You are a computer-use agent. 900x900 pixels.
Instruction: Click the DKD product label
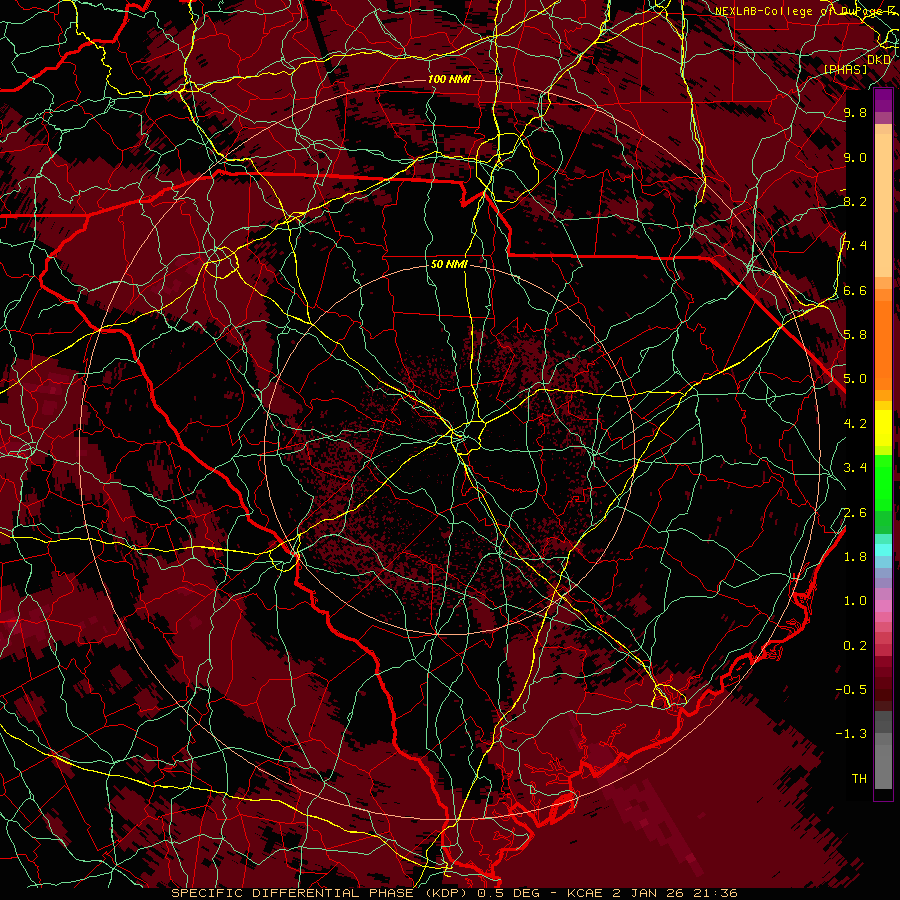[x=879, y=60]
